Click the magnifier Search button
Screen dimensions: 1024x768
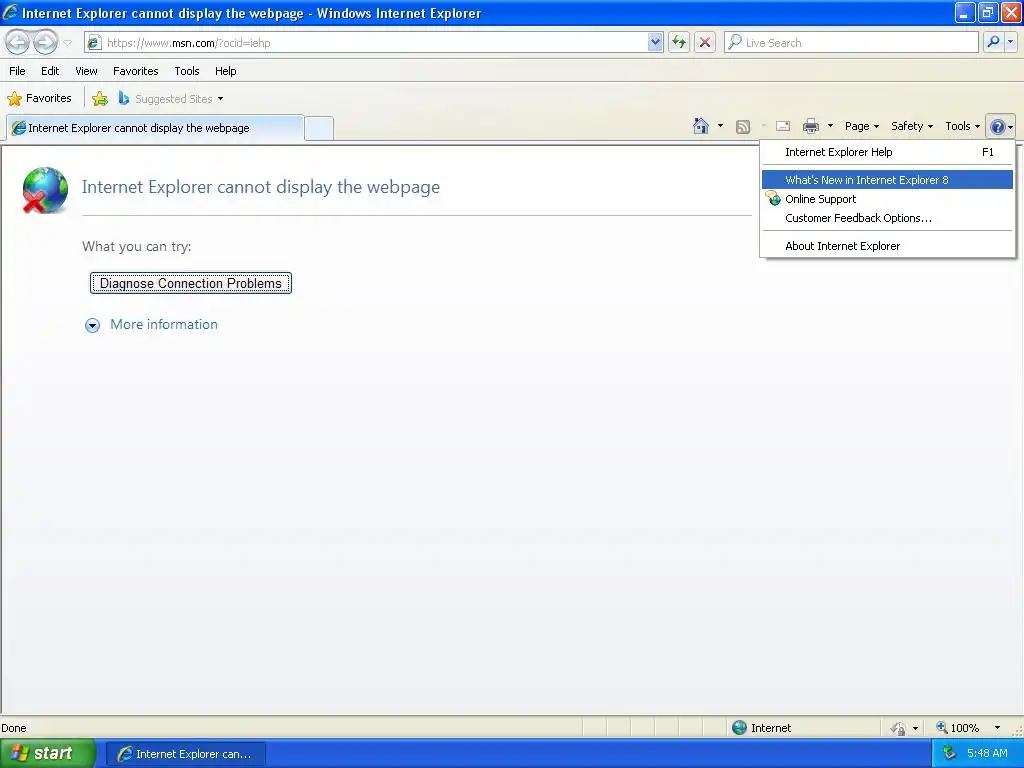click(x=993, y=42)
